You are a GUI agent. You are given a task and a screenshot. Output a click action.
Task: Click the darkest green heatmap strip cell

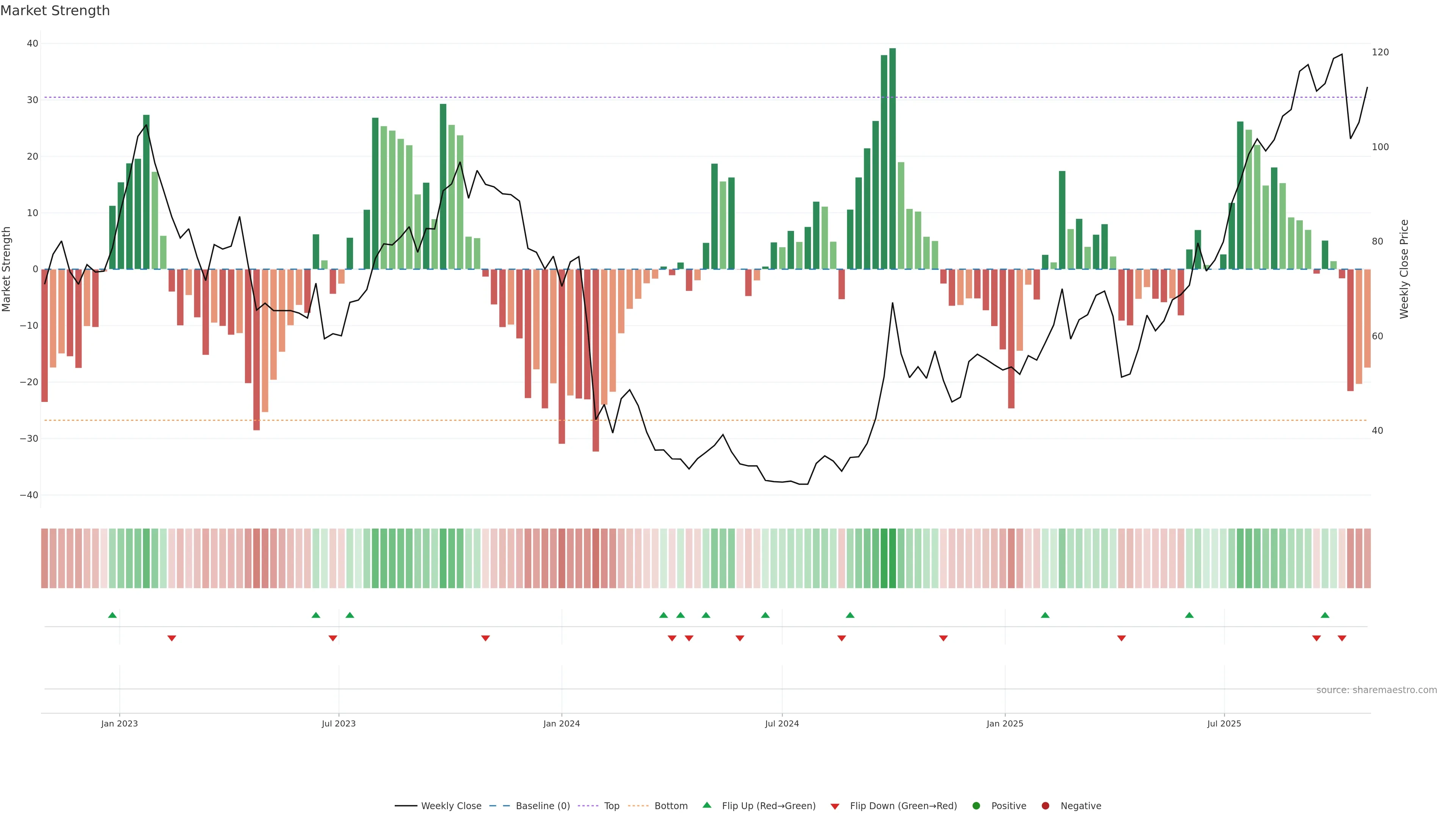click(x=893, y=558)
